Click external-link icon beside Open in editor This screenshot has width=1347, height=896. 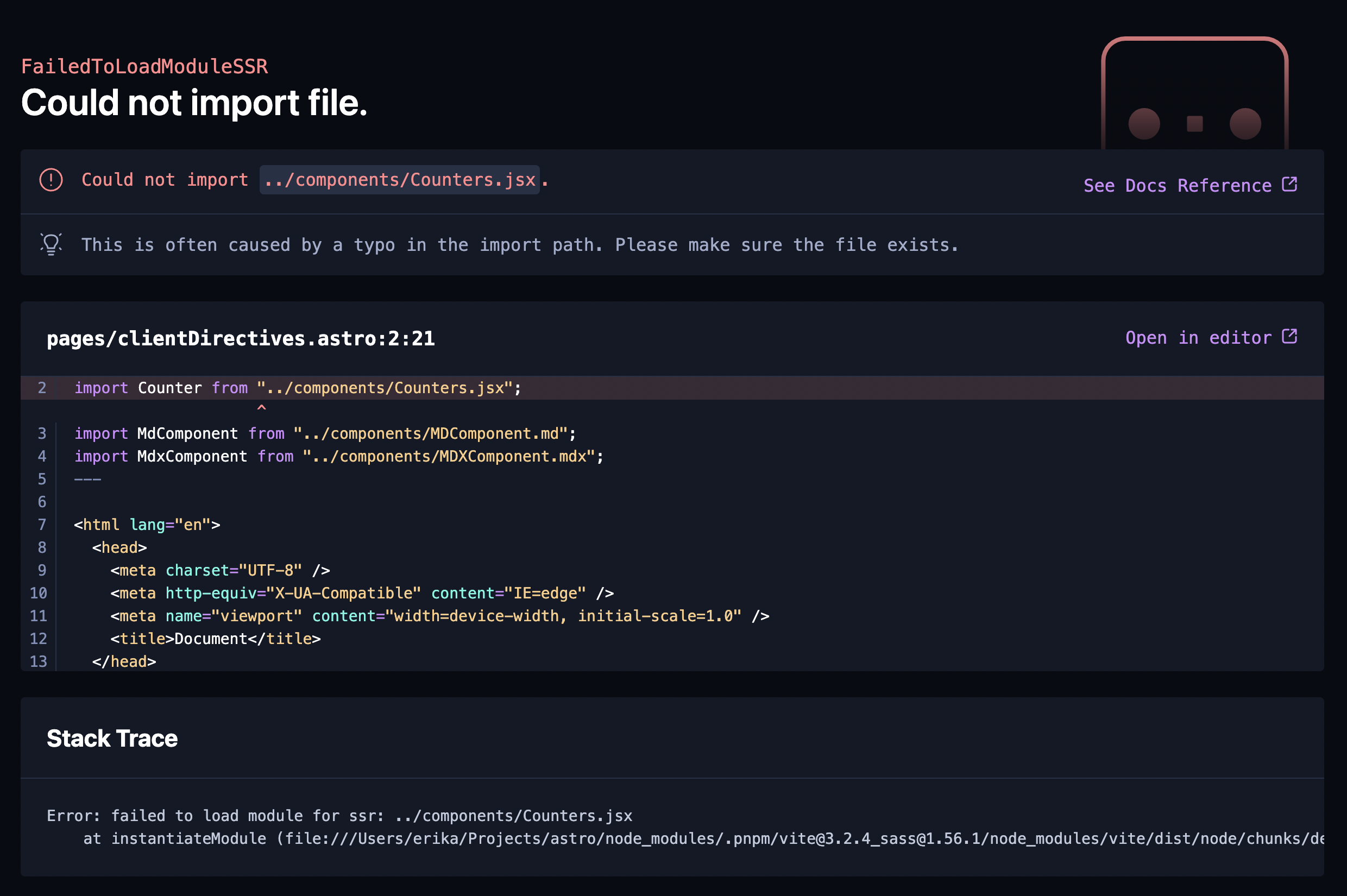point(1289,337)
